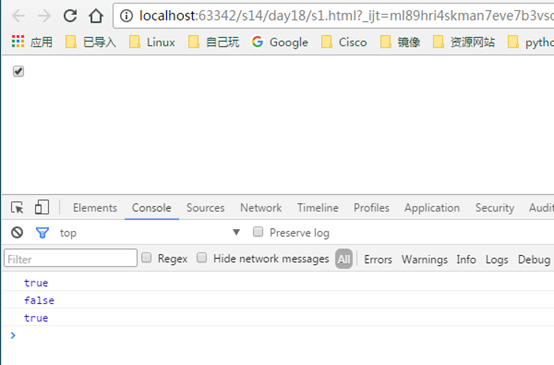Screen dimensions: 554x365
Task: Enable the Regex filter checkbox
Action: click(x=146, y=258)
